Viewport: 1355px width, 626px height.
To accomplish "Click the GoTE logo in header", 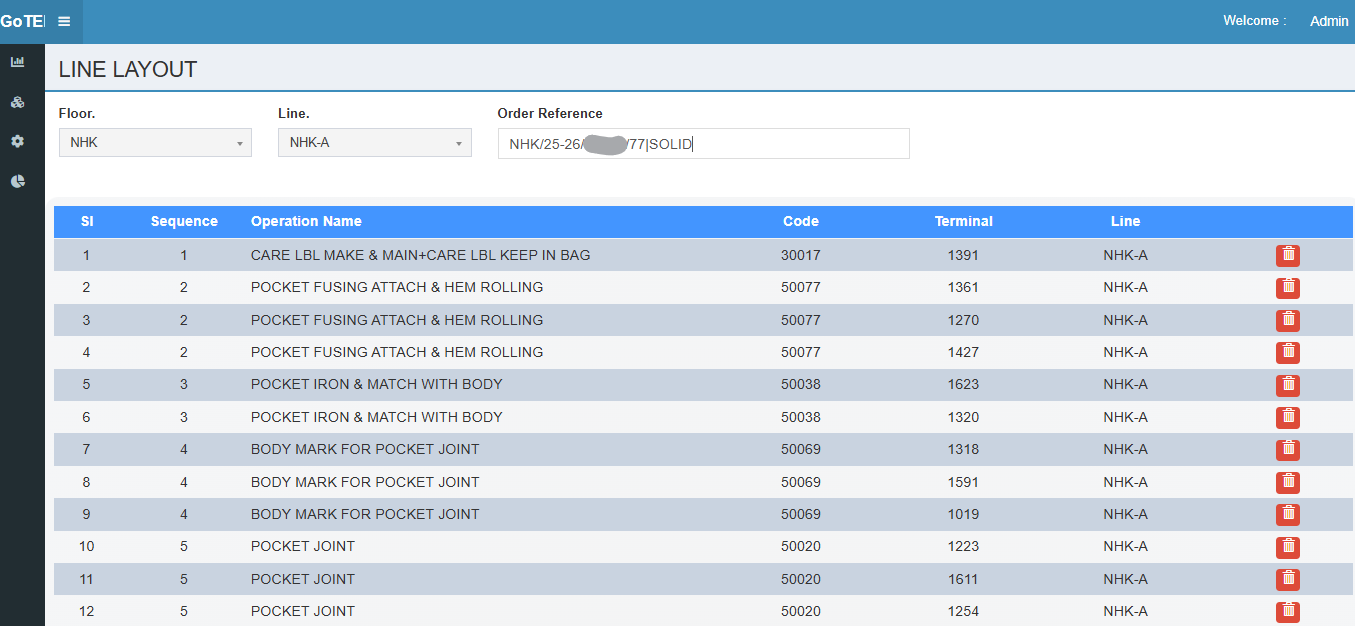I will (22, 21).
